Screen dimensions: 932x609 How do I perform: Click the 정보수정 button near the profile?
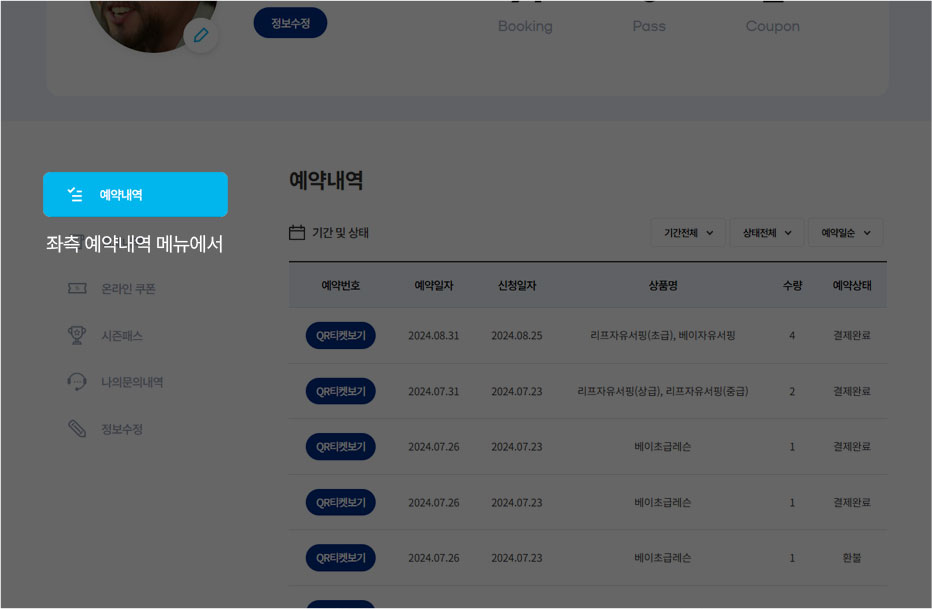coord(289,21)
